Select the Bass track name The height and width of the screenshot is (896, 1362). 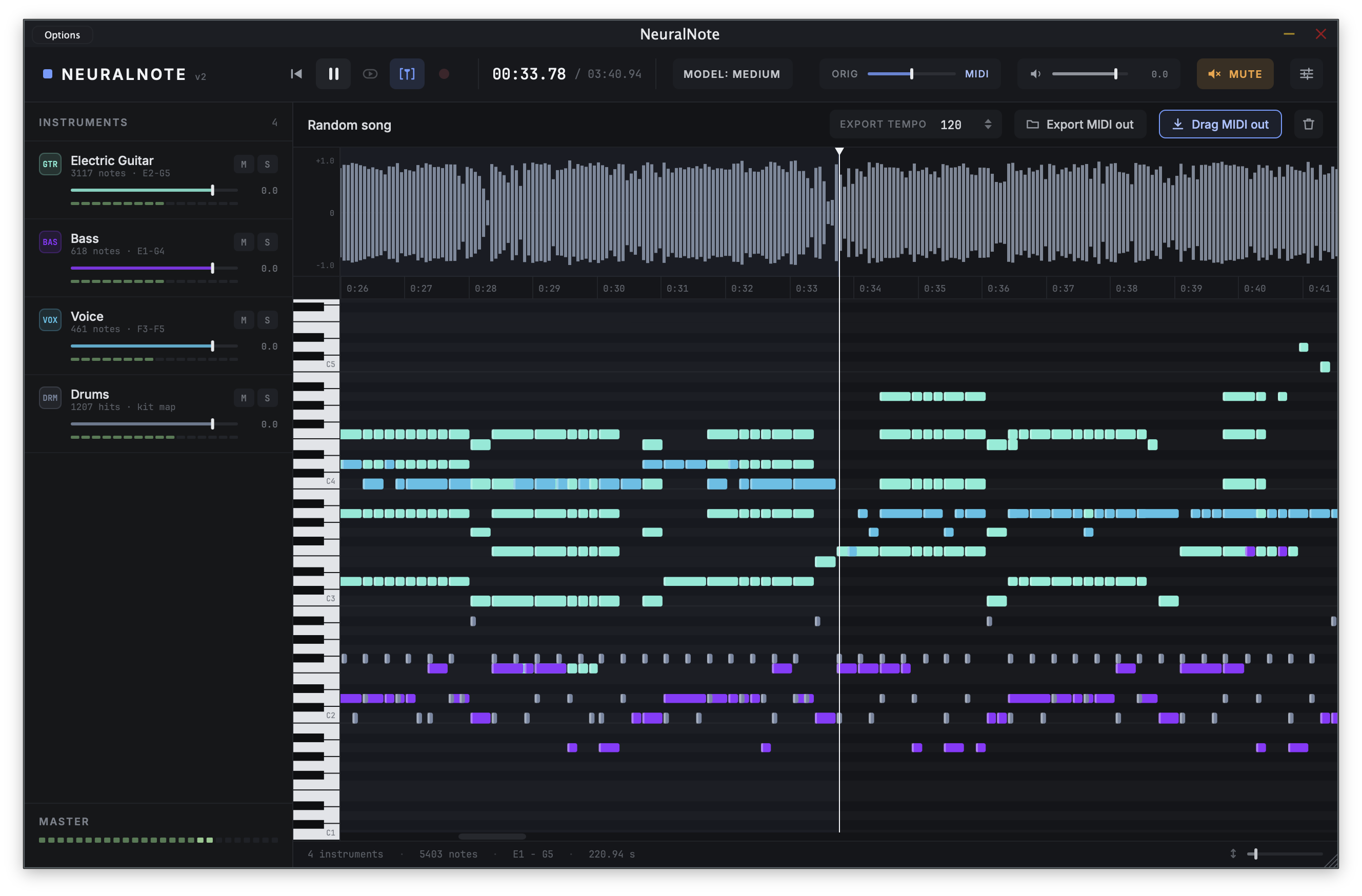click(85, 238)
